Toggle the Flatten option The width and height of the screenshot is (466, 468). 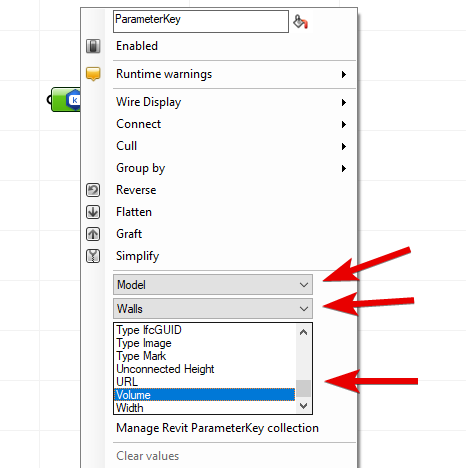134,212
